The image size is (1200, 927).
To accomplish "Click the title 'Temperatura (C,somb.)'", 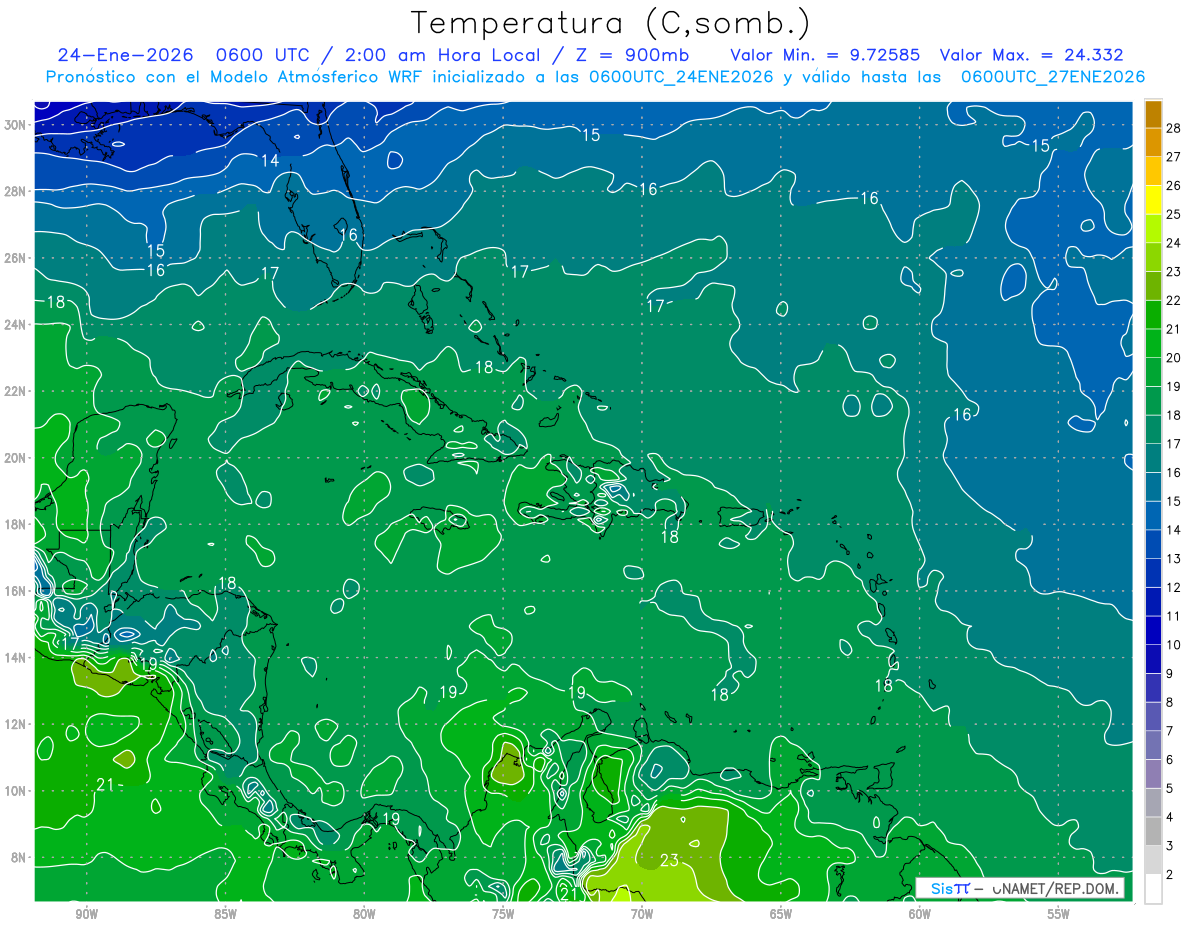I will [611, 23].
